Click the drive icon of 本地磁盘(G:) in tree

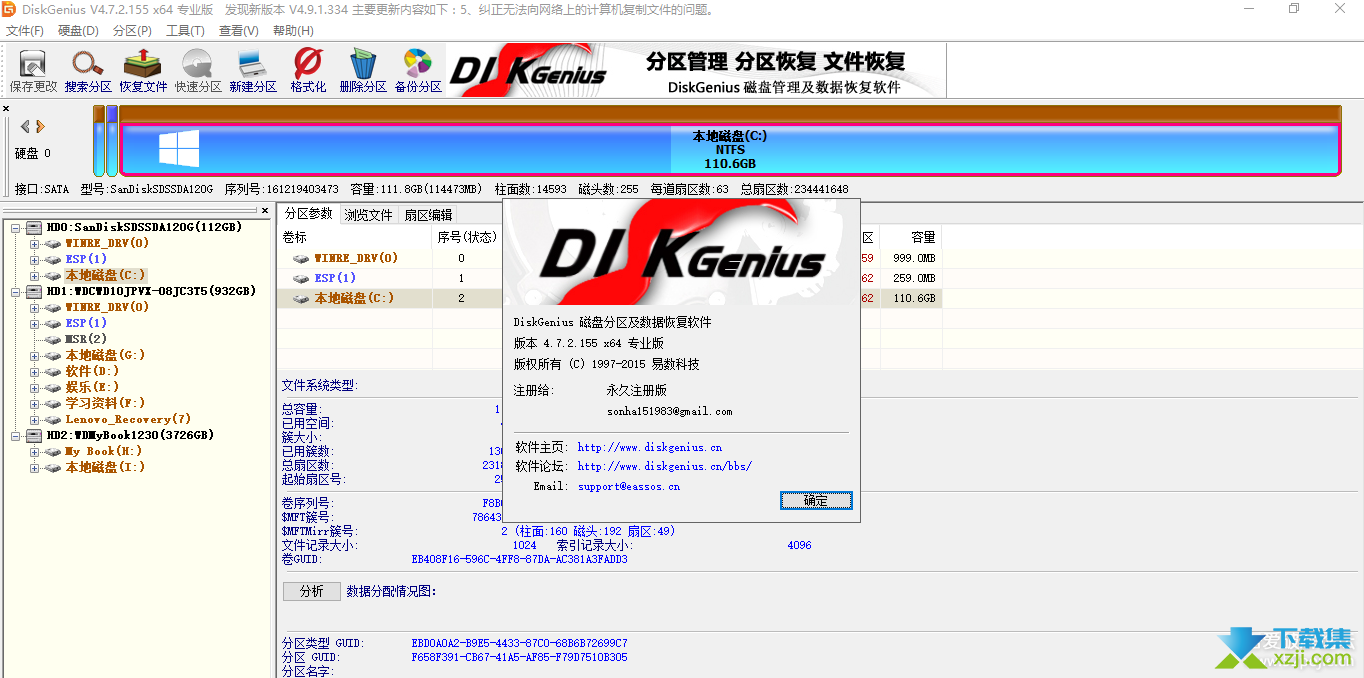pyautogui.click(x=53, y=355)
